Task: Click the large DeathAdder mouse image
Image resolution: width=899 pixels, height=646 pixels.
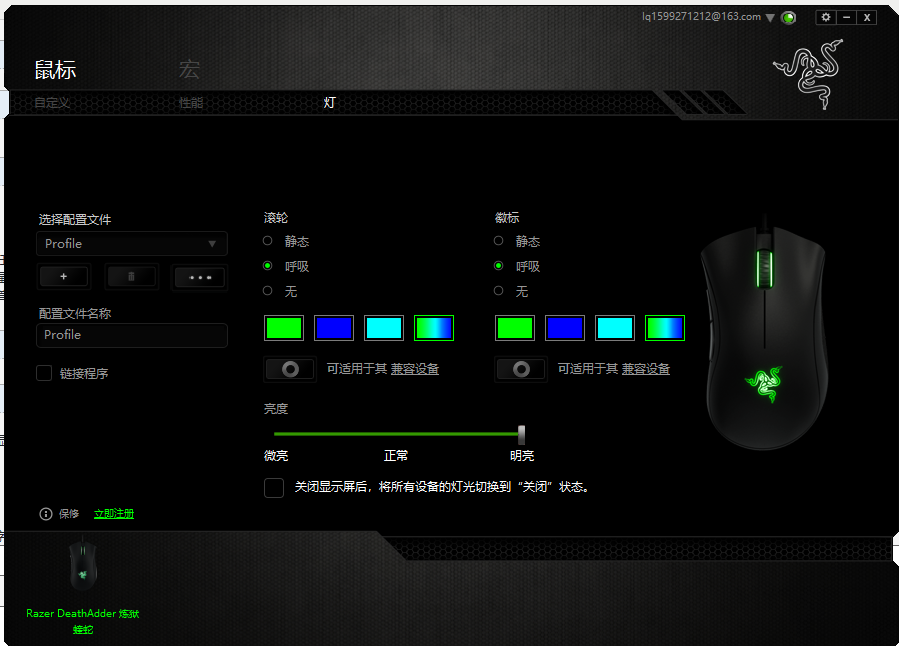Action: [x=765, y=334]
